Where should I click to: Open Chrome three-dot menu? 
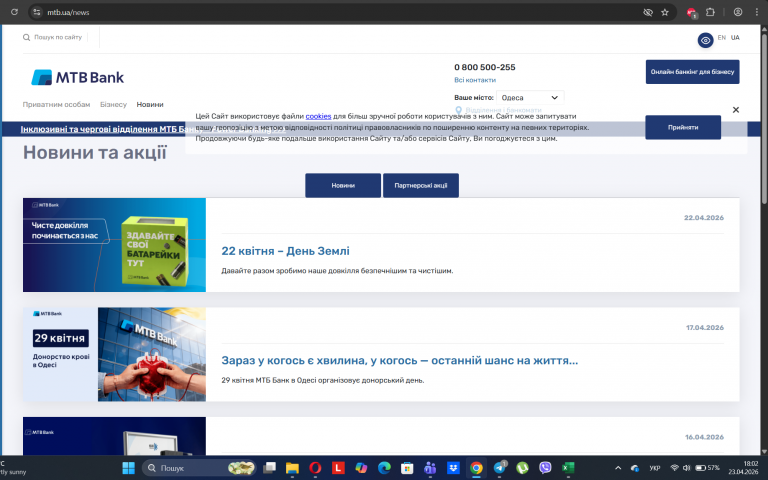756,12
